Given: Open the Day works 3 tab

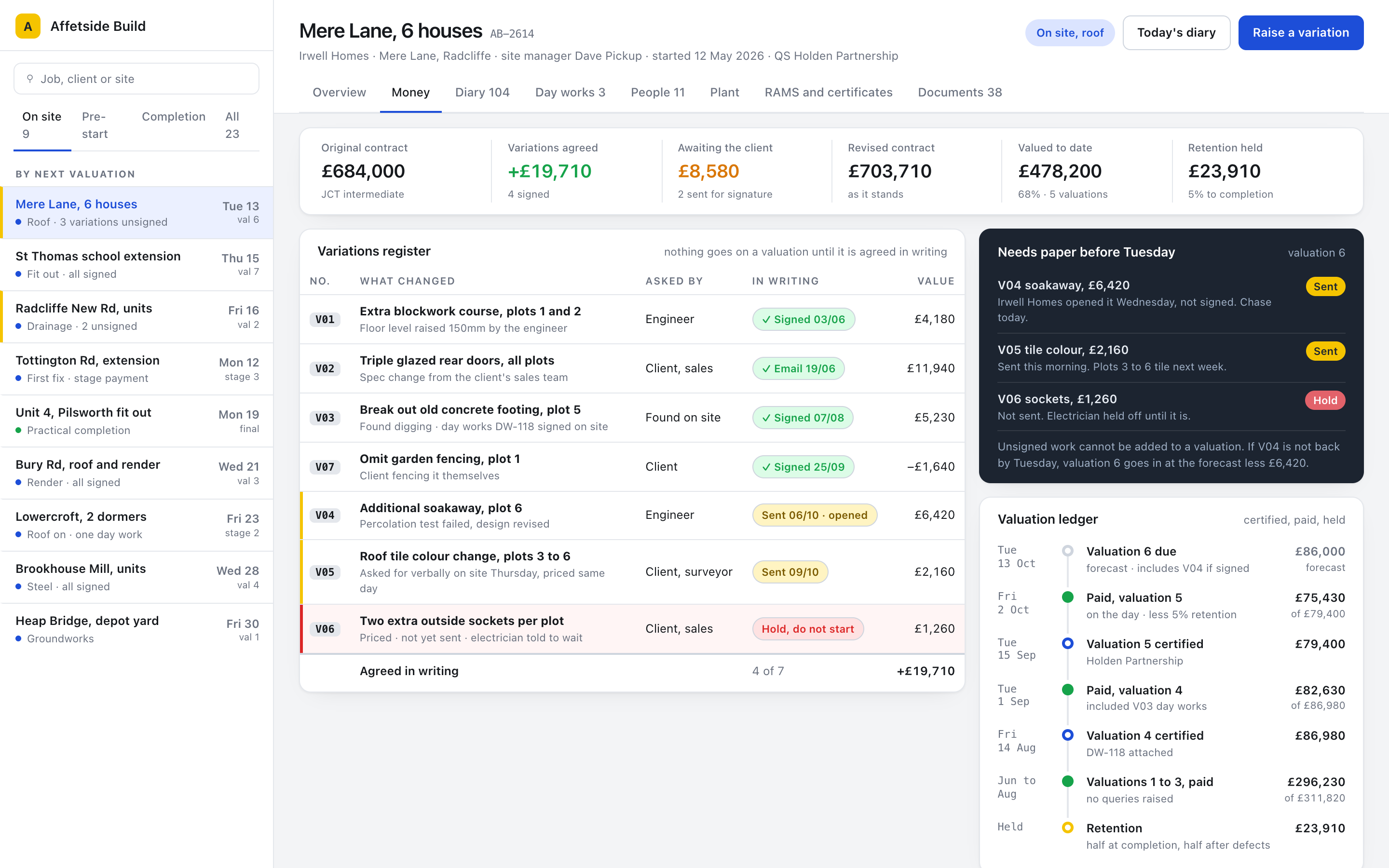Looking at the screenshot, I should (570, 93).
